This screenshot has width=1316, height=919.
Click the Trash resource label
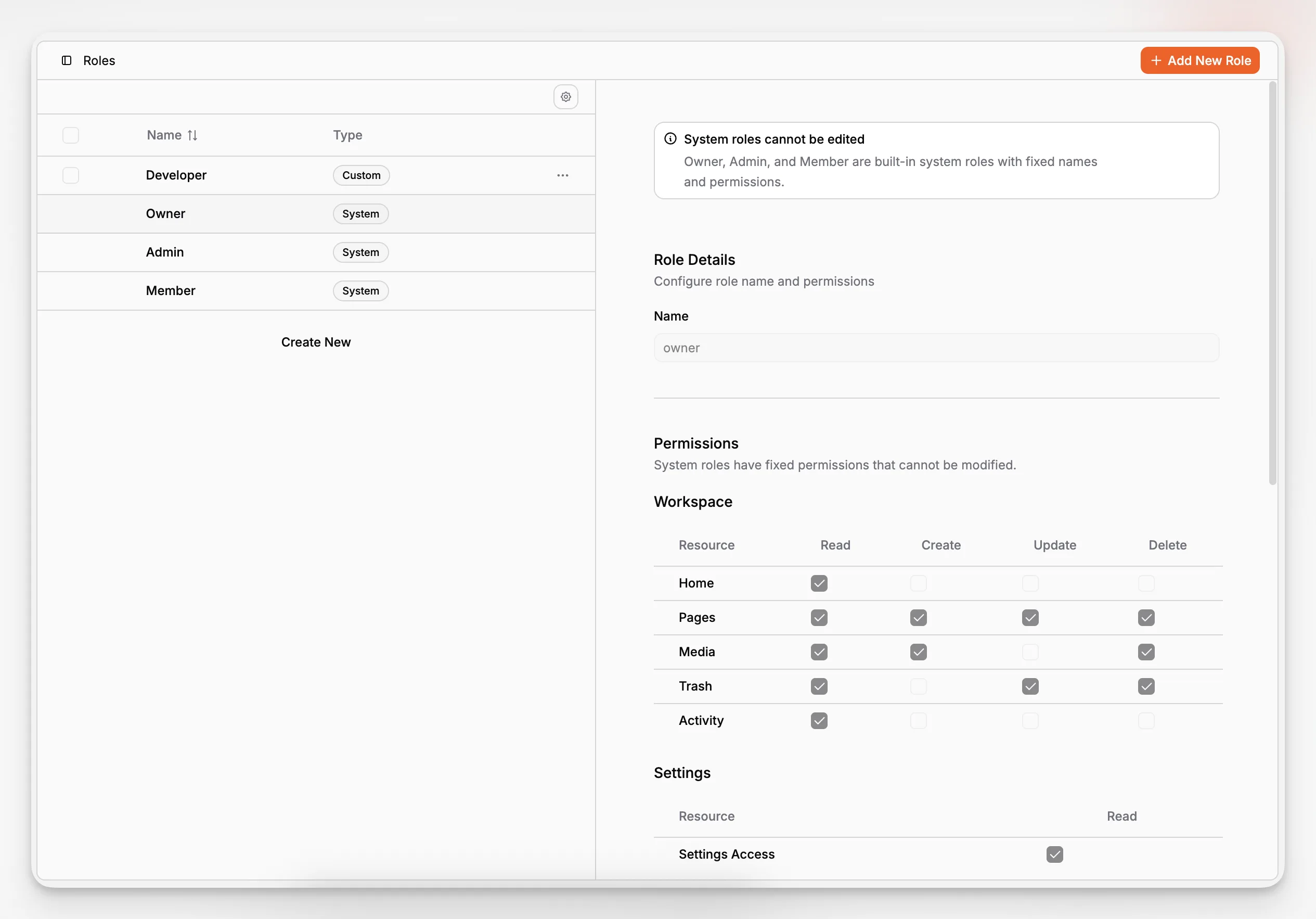(695, 686)
